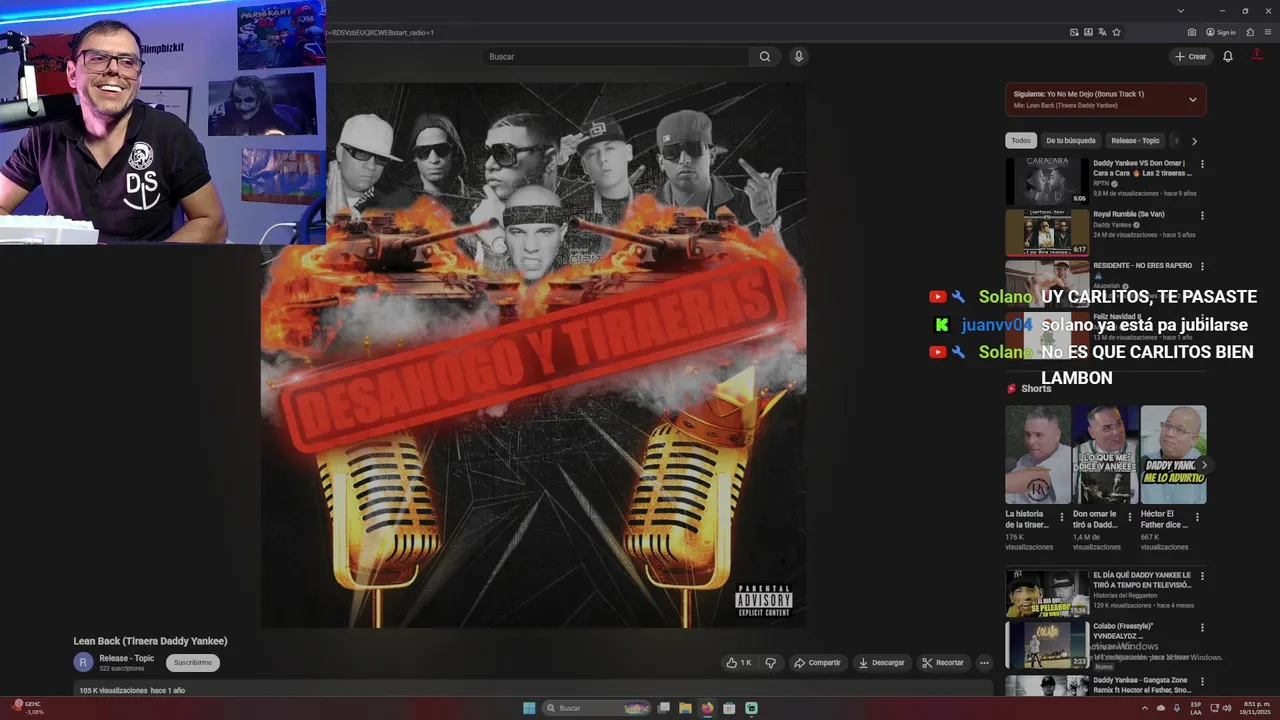The height and width of the screenshot is (720, 1280).
Task: Expand the Siguiente: Yo No Me Dejo playlist panel
Action: coord(1192,99)
